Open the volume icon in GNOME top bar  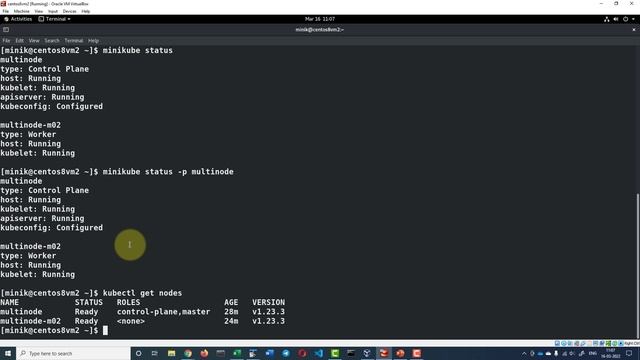coord(616,19)
